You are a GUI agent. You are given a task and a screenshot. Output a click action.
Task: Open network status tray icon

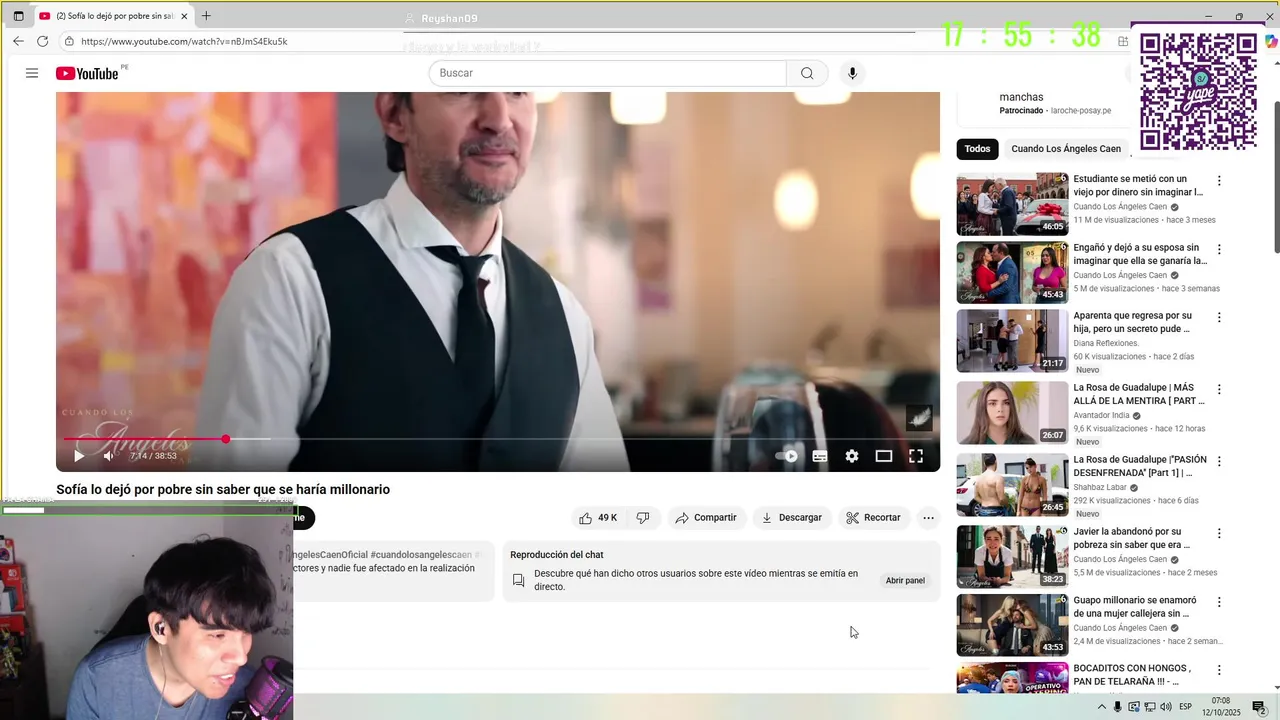coord(1149,707)
